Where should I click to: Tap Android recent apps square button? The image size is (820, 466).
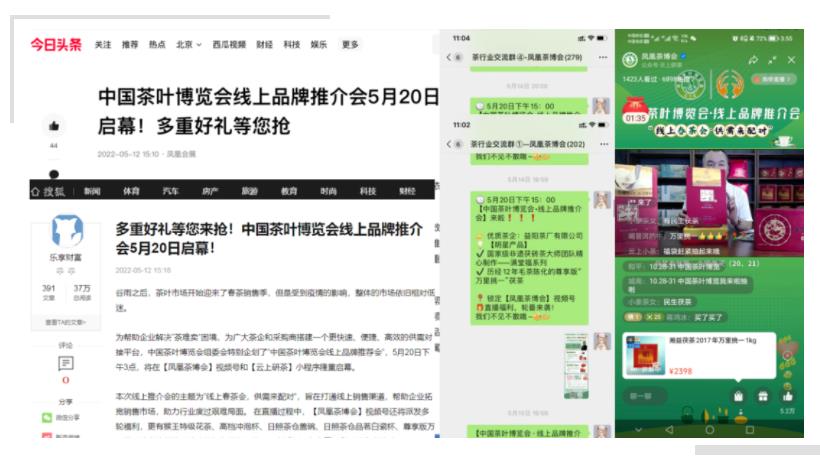749,430
